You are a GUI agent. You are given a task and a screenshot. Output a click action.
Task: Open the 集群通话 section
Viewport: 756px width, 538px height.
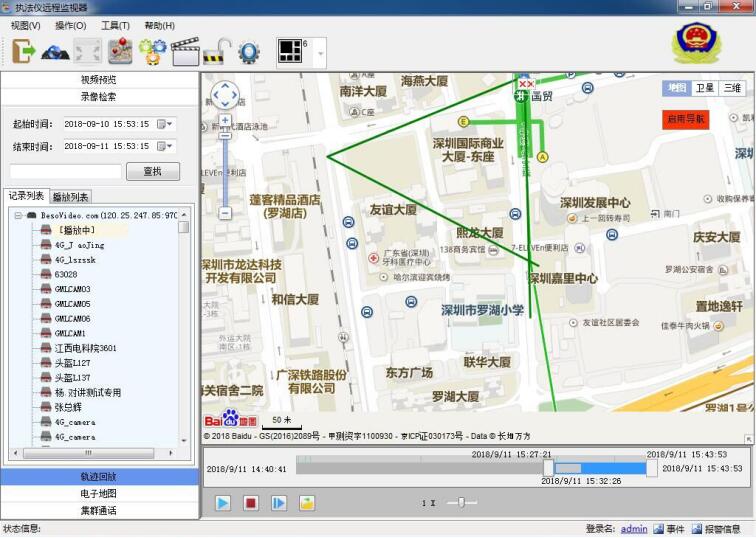[99, 511]
